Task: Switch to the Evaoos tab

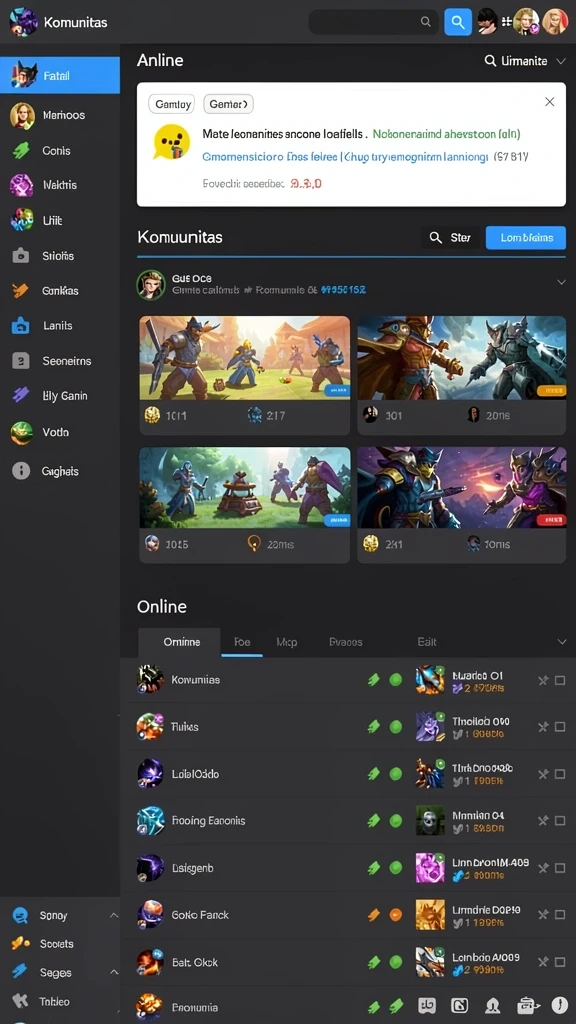Action: point(345,642)
